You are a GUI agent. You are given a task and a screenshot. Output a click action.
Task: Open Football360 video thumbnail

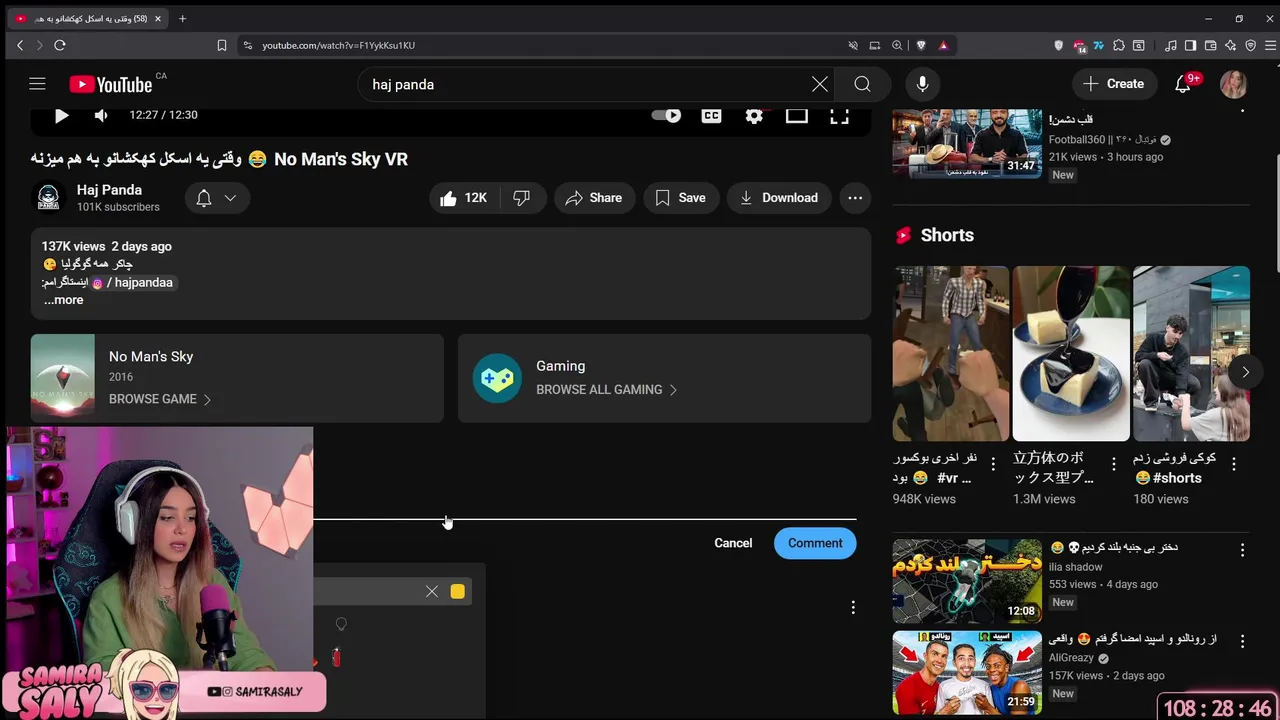[x=967, y=143]
